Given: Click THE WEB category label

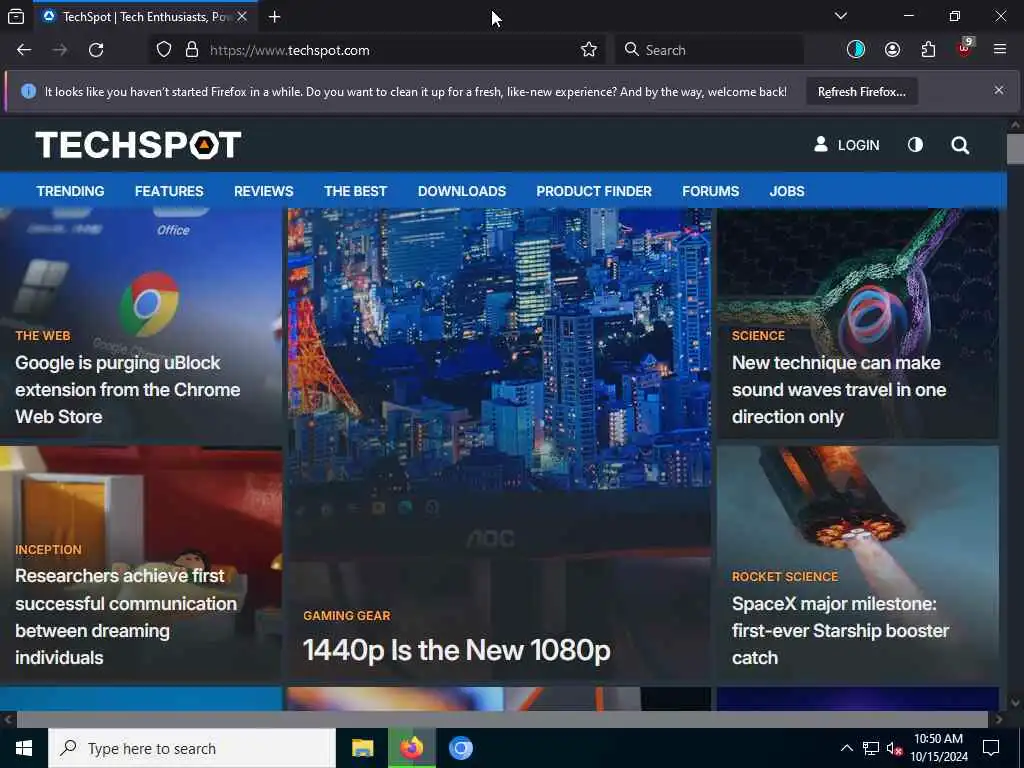Looking at the screenshot, I should pos(42,336).
